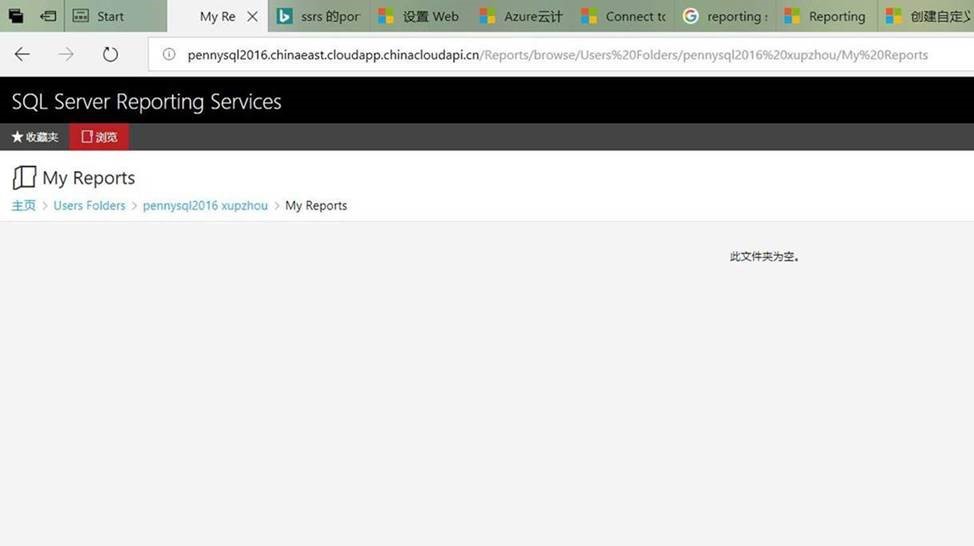This screenshot has width=974, height=546.
Task: Go to the 主页 breadcrumb link
Action: tap(23, 206)
